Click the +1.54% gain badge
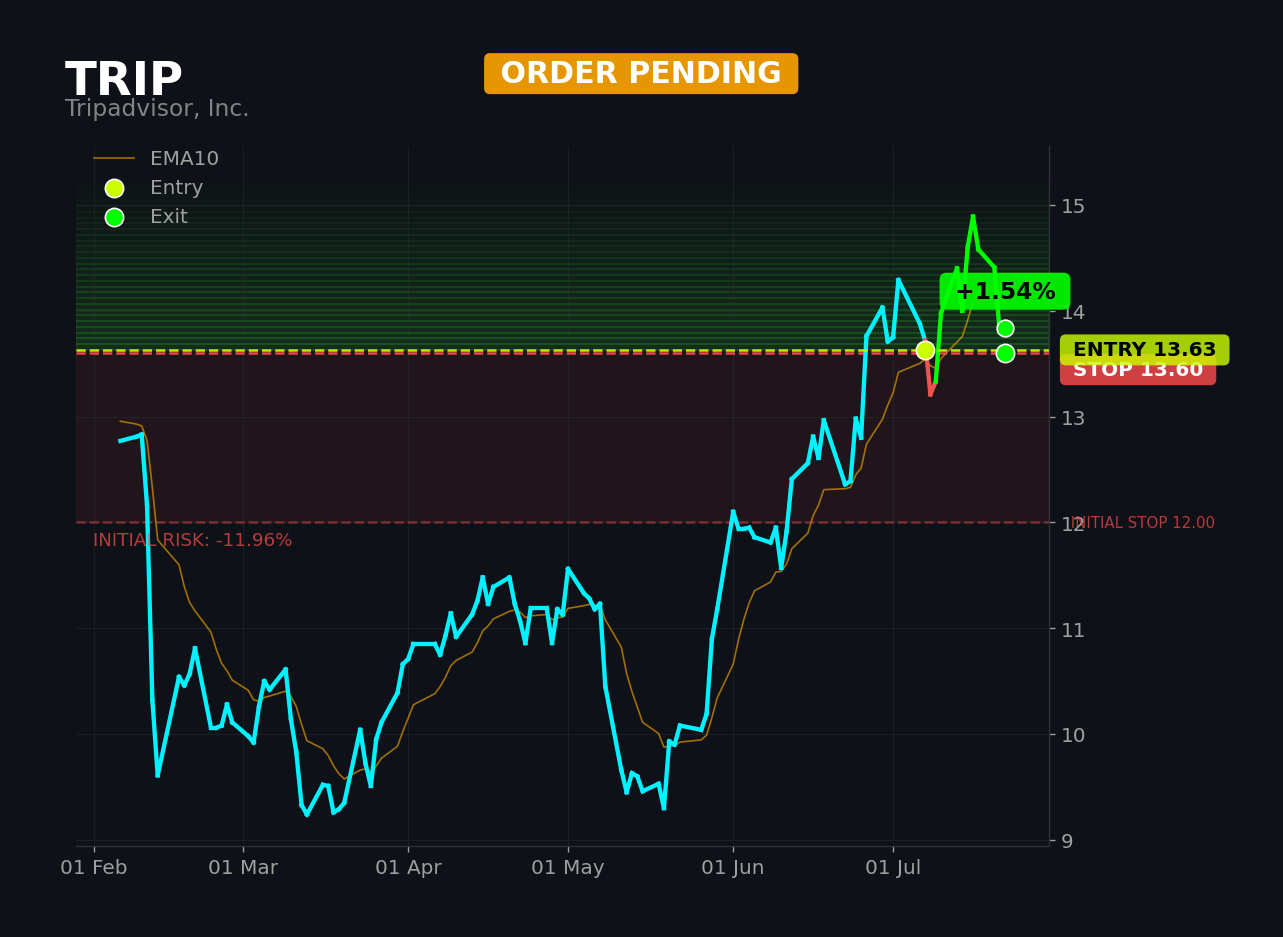Screen dimensions: 1283x937 (1005, 292)
